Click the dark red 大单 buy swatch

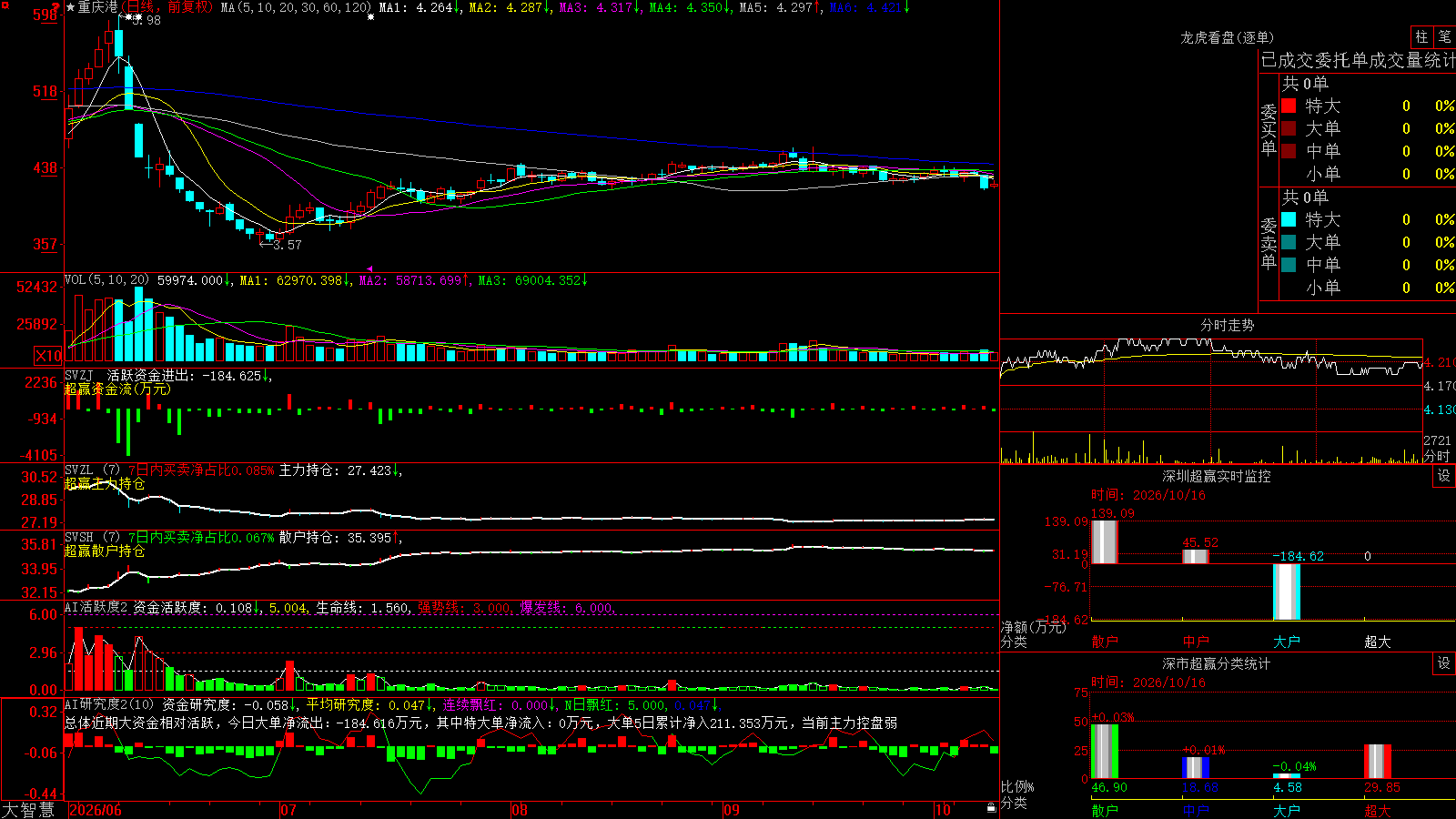pos(1289,128)
